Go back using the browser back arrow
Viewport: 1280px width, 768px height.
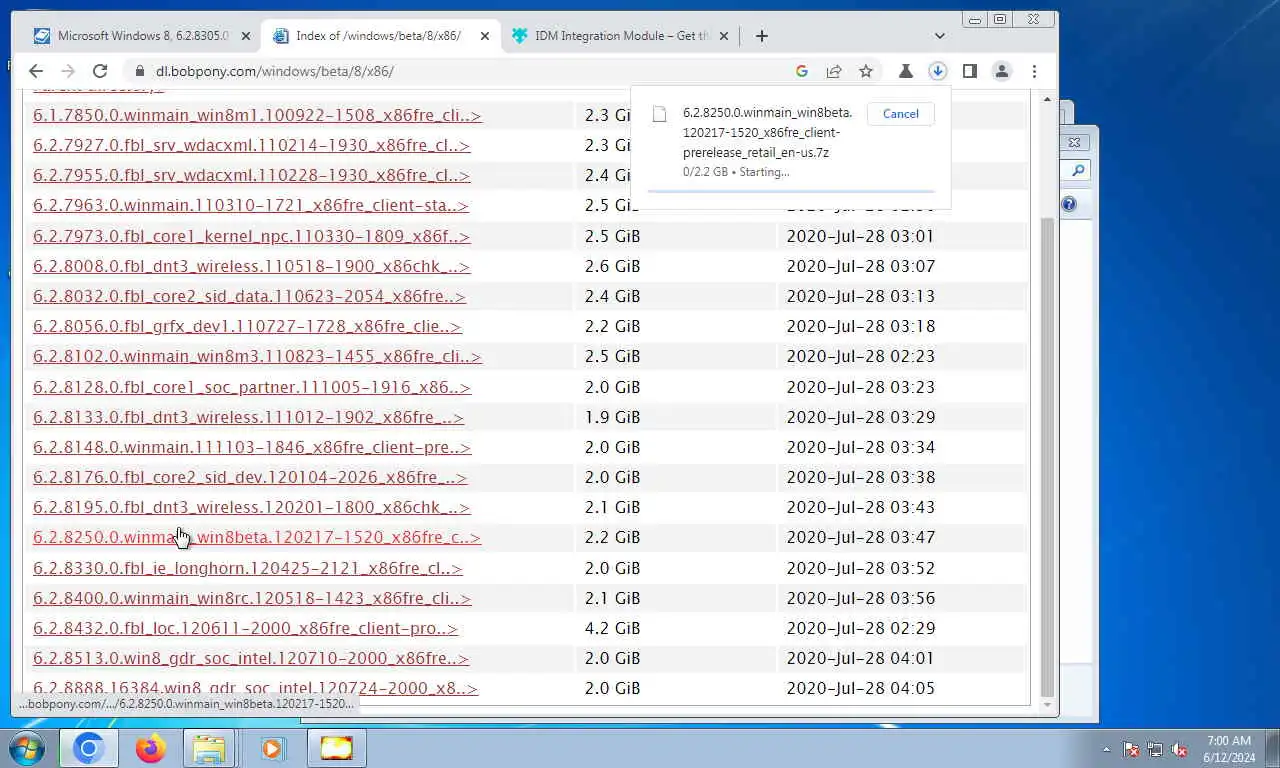[36, 71]
